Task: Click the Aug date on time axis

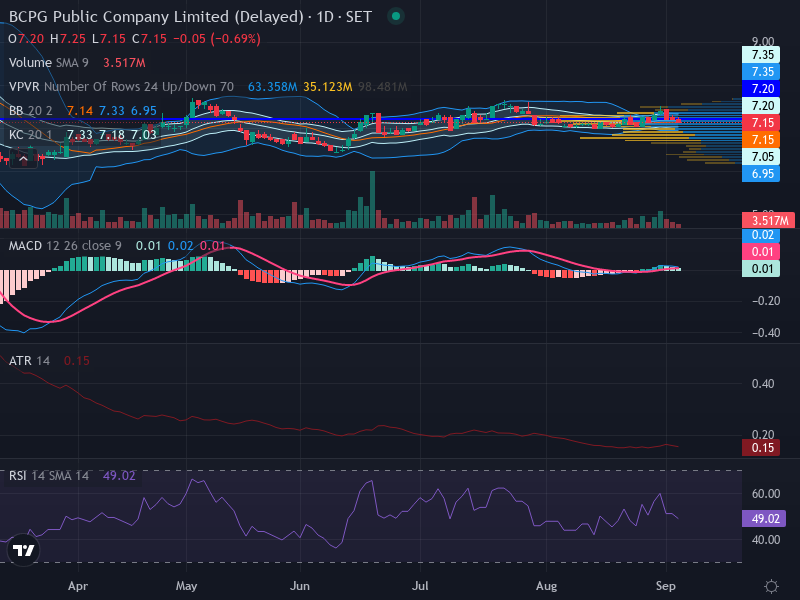Action: [546, 586]
